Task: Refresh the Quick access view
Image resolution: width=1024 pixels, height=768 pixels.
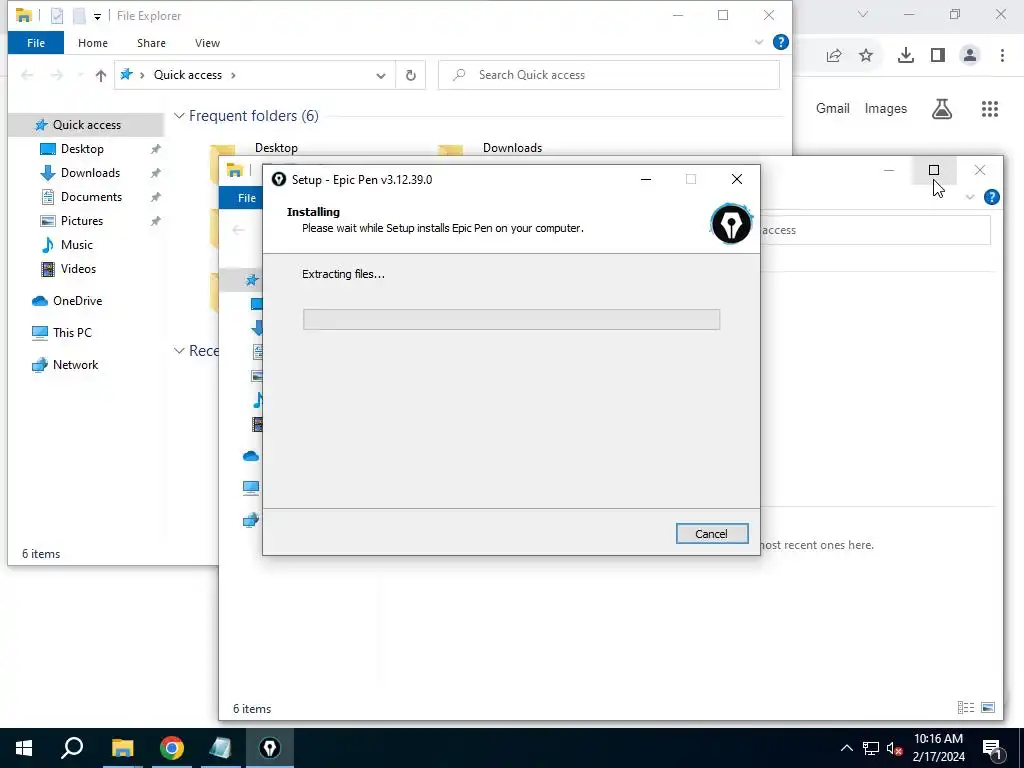Action: coord(411,76)
